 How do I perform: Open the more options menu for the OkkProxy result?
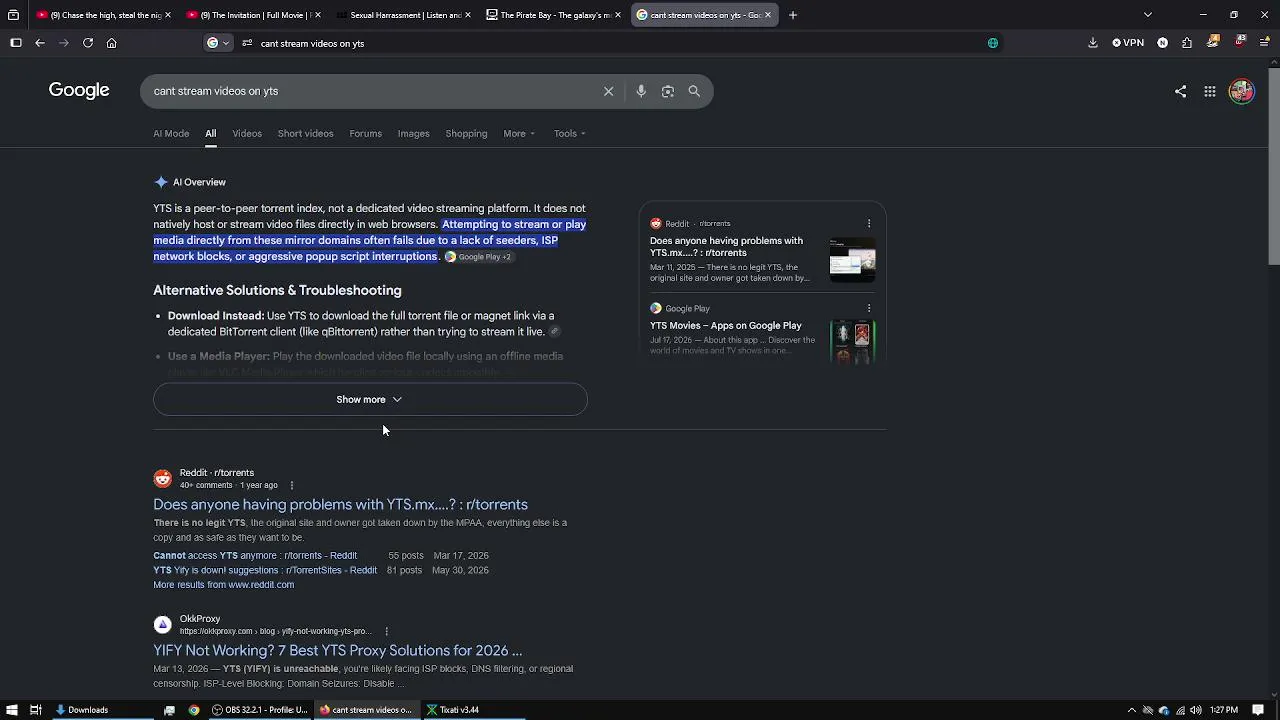[386, 632]
